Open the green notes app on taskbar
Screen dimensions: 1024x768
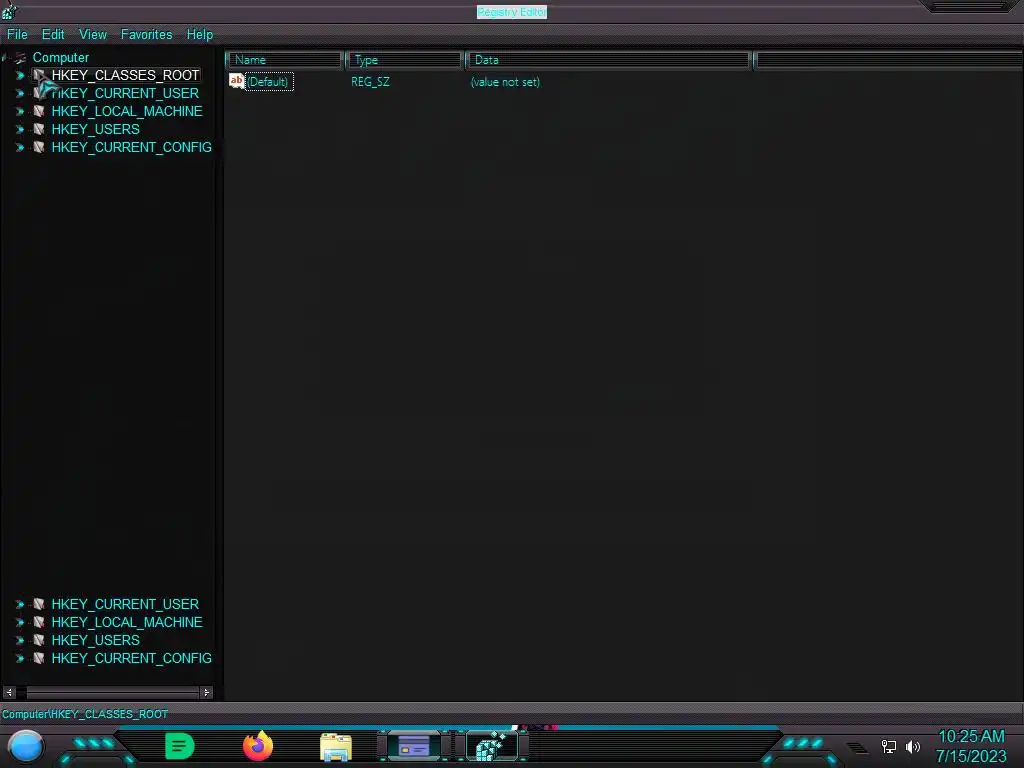pyautogui.click(x=180, y=746)
